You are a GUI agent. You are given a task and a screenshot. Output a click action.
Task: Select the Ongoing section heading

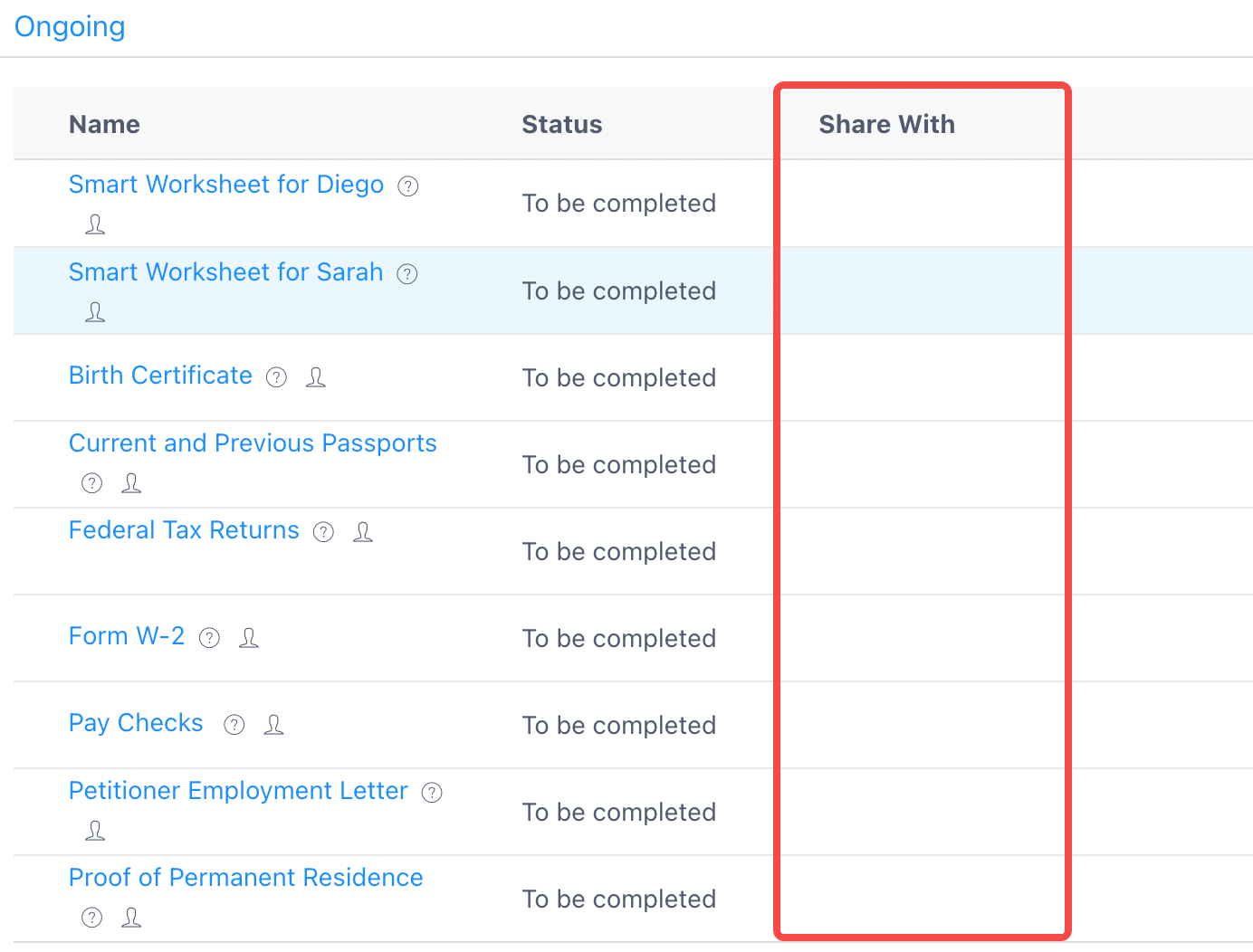click(x=70, y=27)
